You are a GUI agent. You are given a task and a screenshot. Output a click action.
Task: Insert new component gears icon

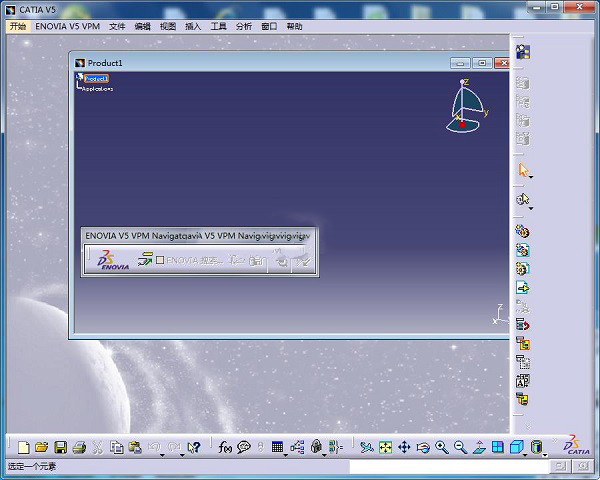coord(523,231)
